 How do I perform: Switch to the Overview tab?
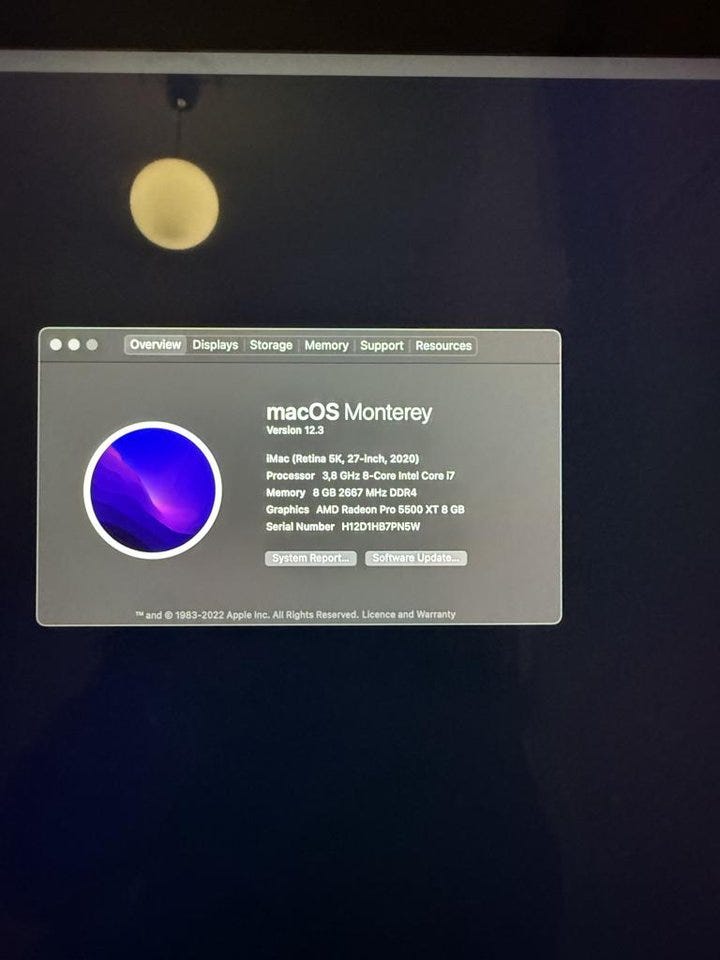(x=155, y=345)
